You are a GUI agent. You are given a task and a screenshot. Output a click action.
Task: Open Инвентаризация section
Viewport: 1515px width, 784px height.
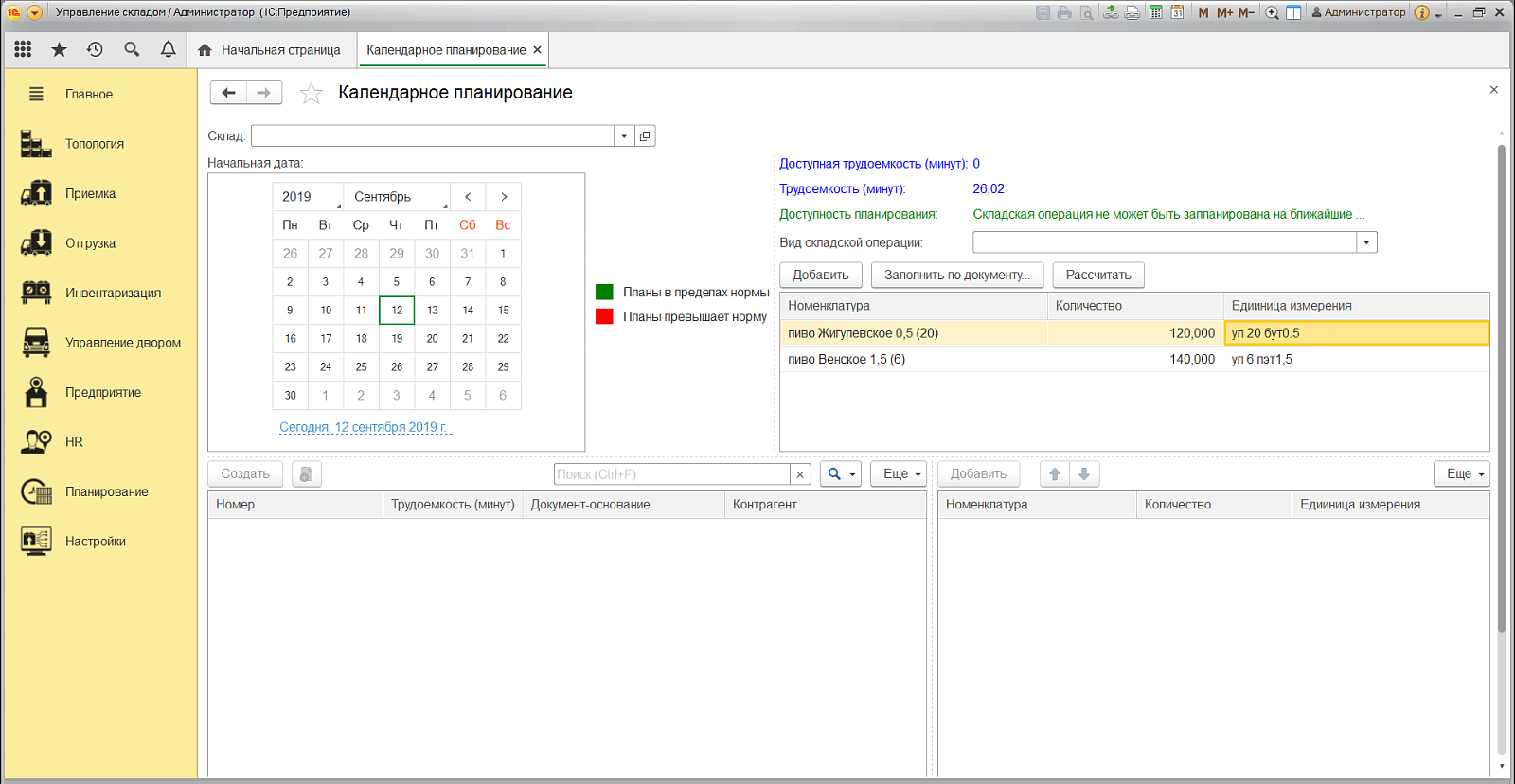(x=101, y=293)
